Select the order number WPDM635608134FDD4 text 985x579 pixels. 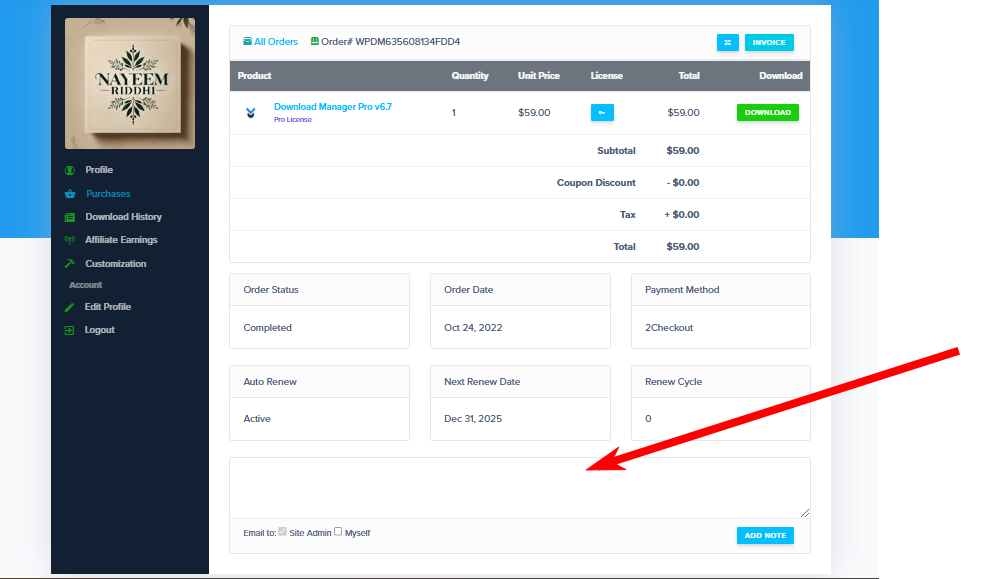coord(407,41)
